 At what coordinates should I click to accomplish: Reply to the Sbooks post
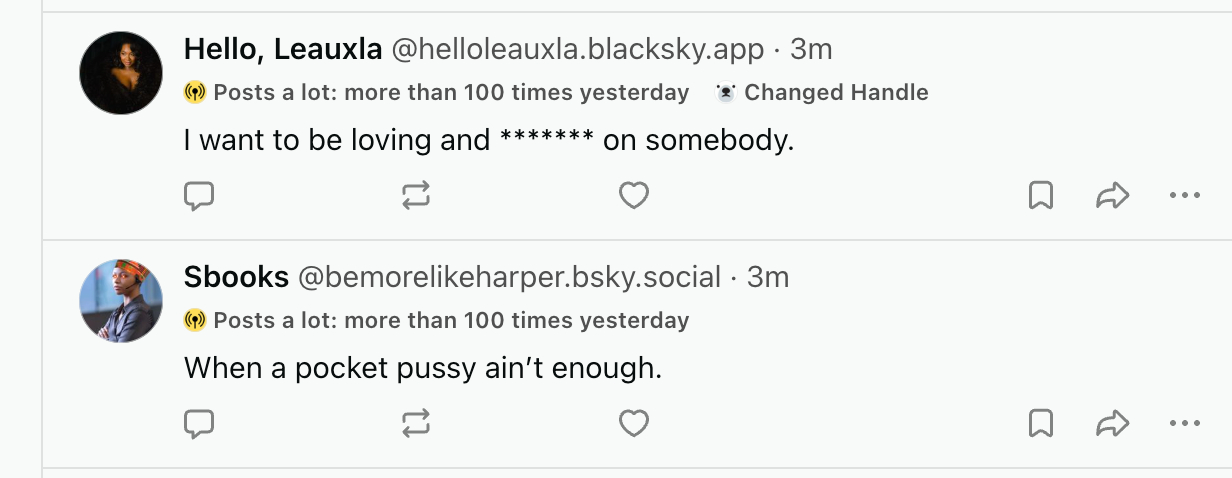tap(200, 424)
